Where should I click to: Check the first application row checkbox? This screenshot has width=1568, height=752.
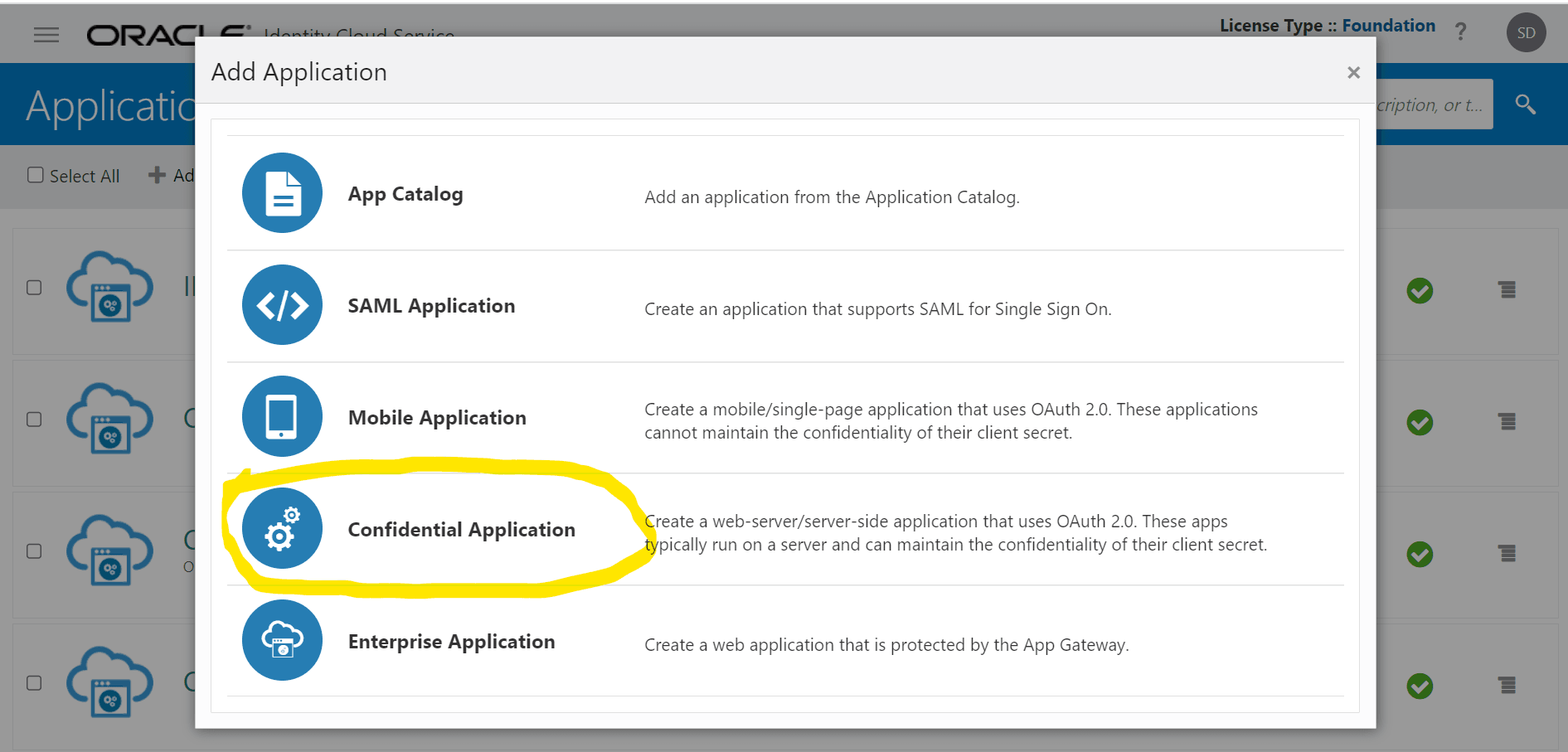click(x=33, y=287)
